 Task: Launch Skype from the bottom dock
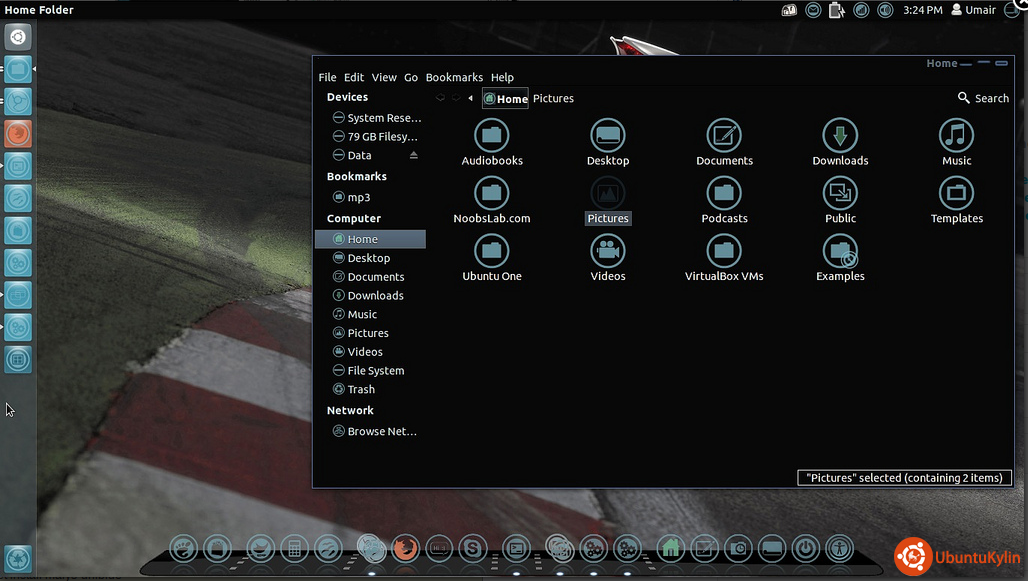(x=472, y=548)
